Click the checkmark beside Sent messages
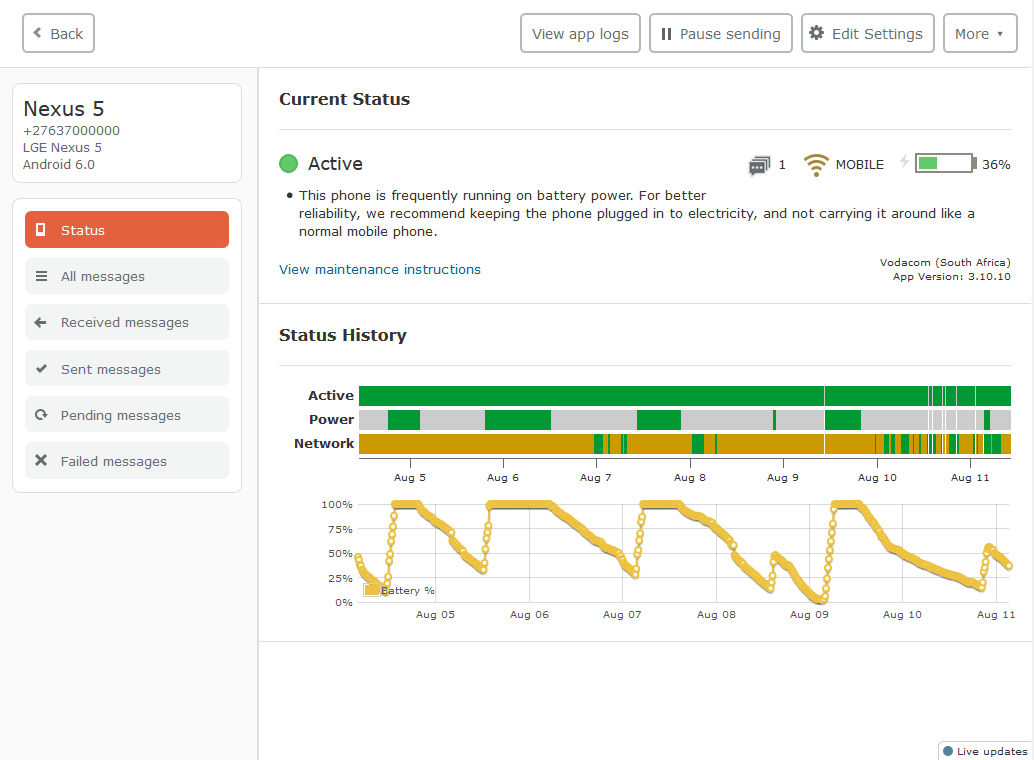This screenshot has height=760, width=1034. coord(41,368)
